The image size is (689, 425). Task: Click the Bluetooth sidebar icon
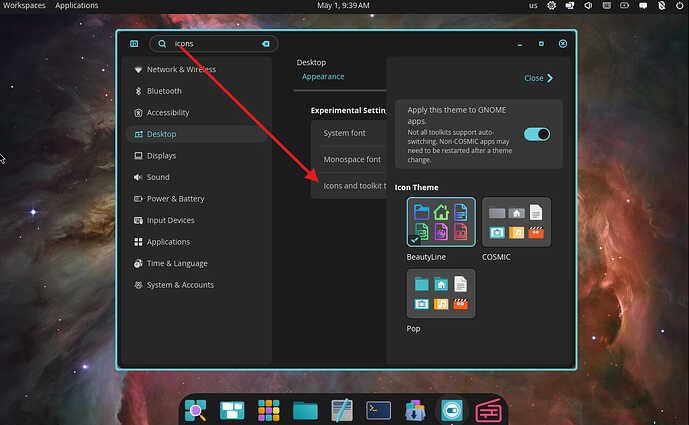point(138,91)
